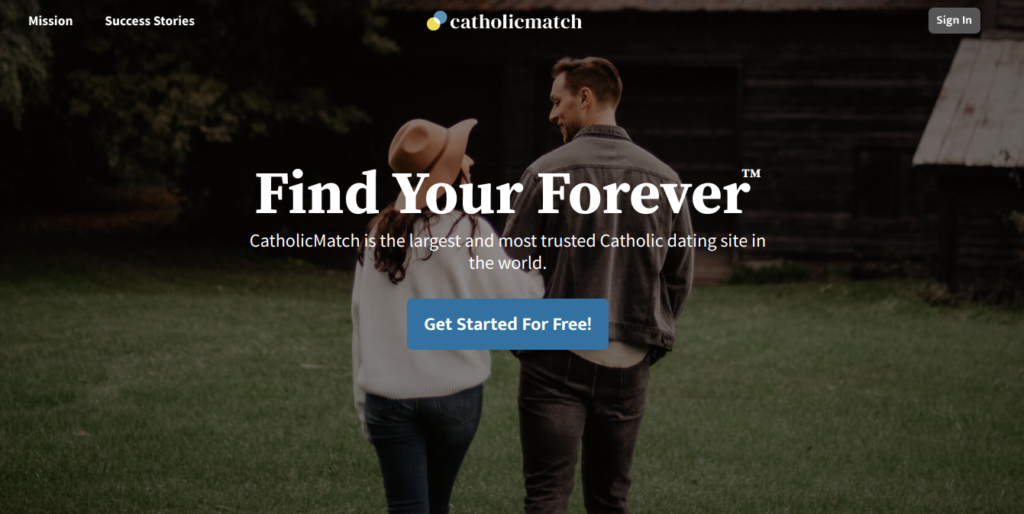Screen dimensions: 1024x514
Task: Click the metal shed roof
Action: coord(968,103)
